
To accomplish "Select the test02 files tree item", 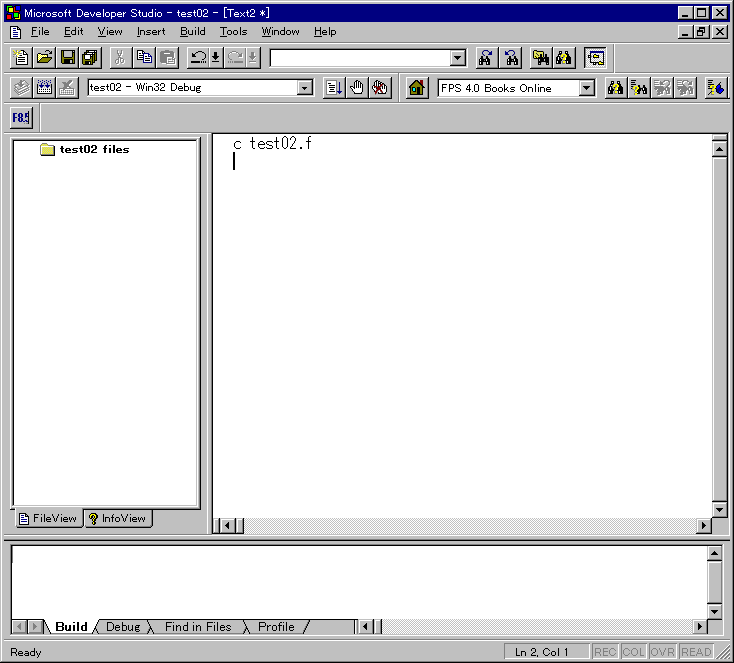I will (x=94, y=150).
